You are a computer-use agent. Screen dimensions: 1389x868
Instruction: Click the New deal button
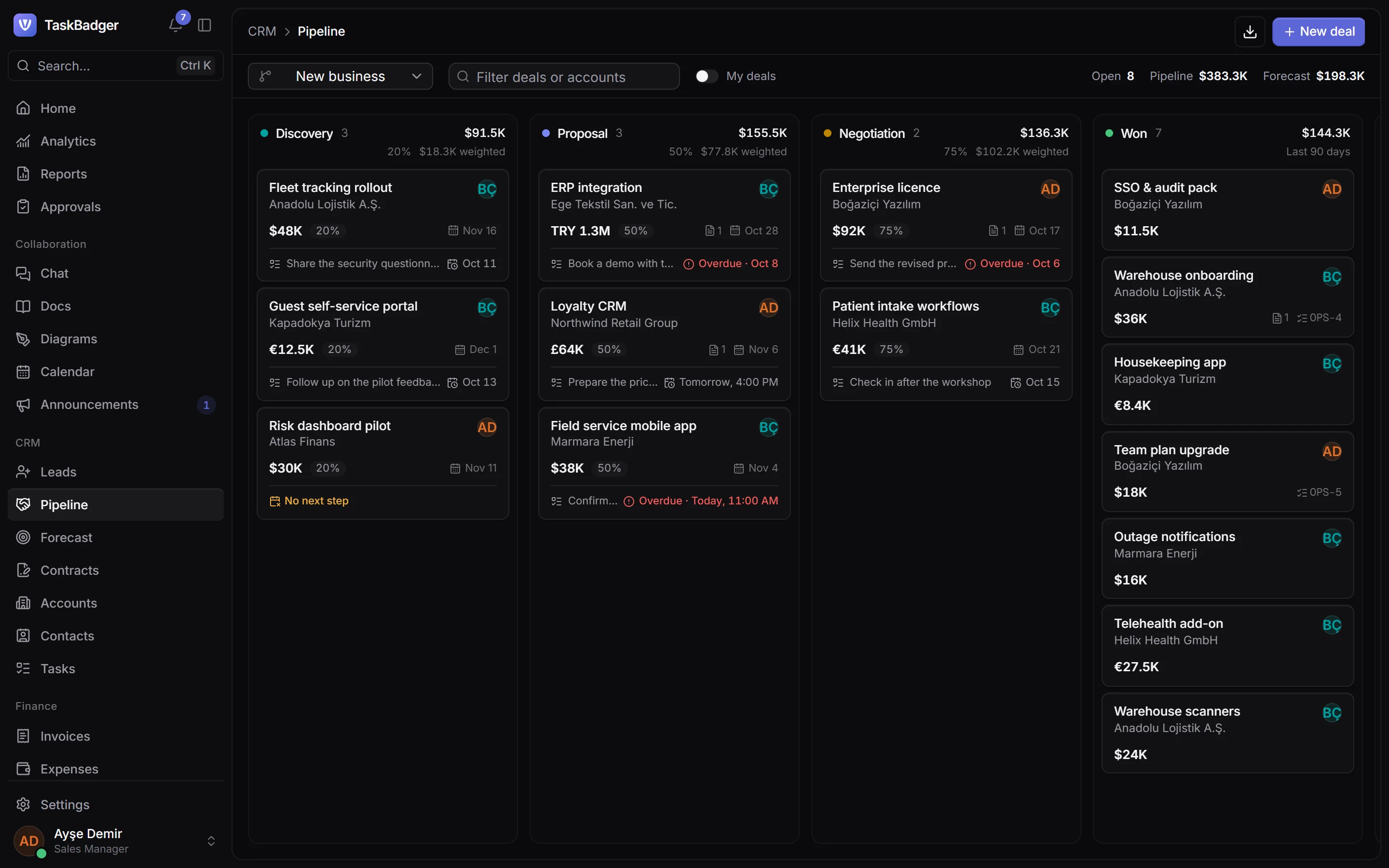click(1319, 31)
